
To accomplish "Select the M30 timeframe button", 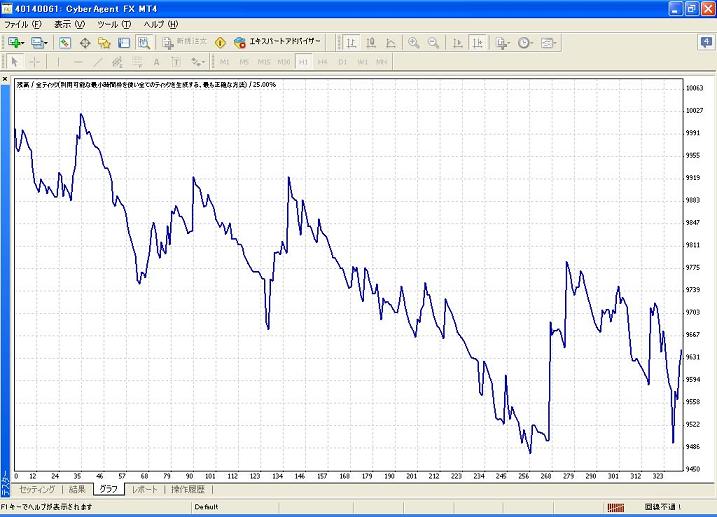I will click(284, 61).
